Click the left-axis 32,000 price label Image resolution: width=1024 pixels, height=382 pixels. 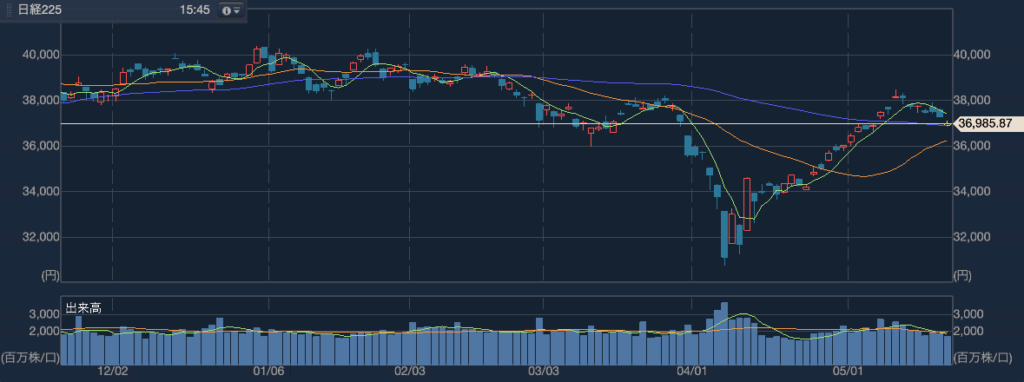[39, 237]
